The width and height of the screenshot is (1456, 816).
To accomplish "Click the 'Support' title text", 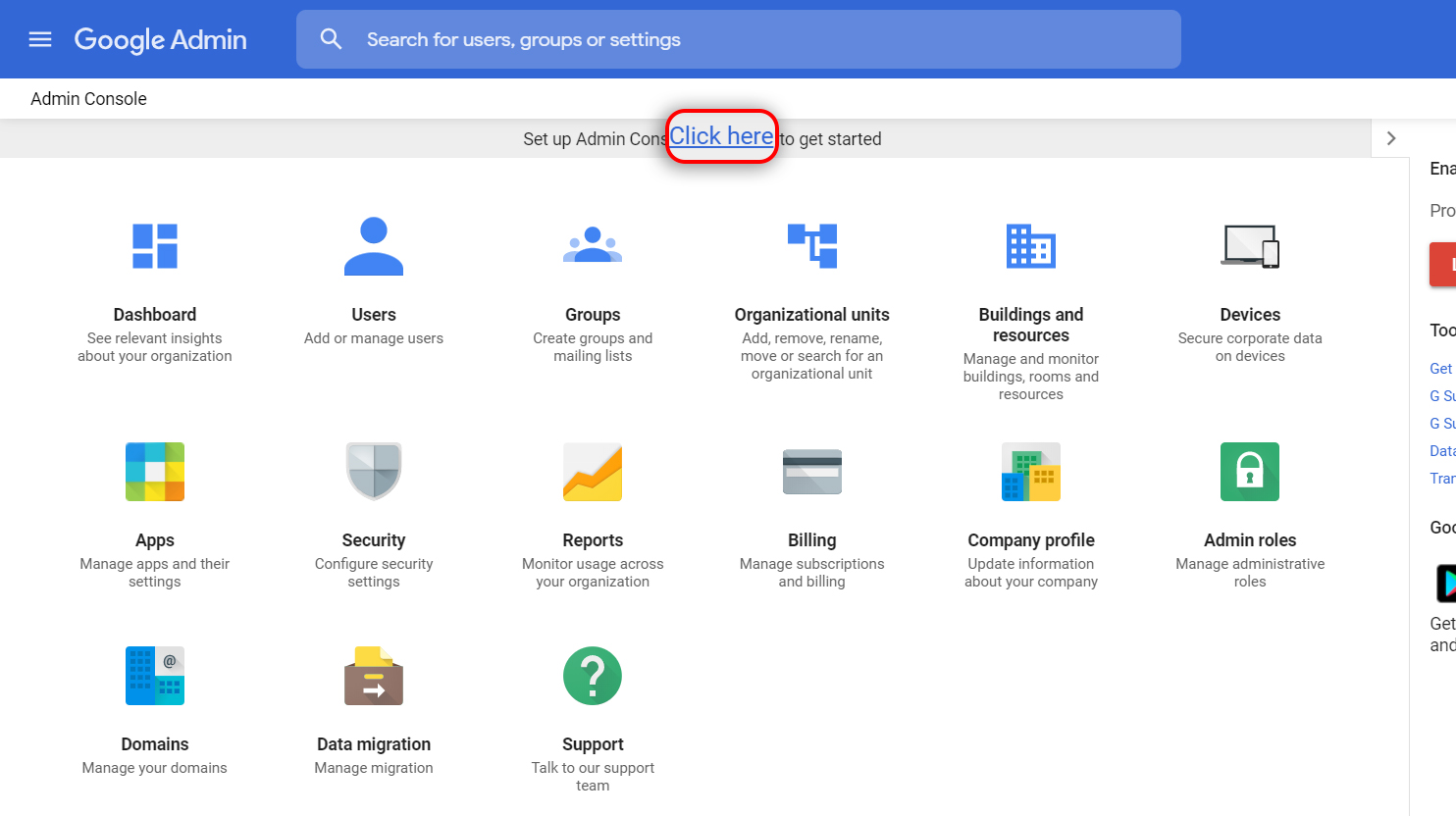I will pos(593,744).
